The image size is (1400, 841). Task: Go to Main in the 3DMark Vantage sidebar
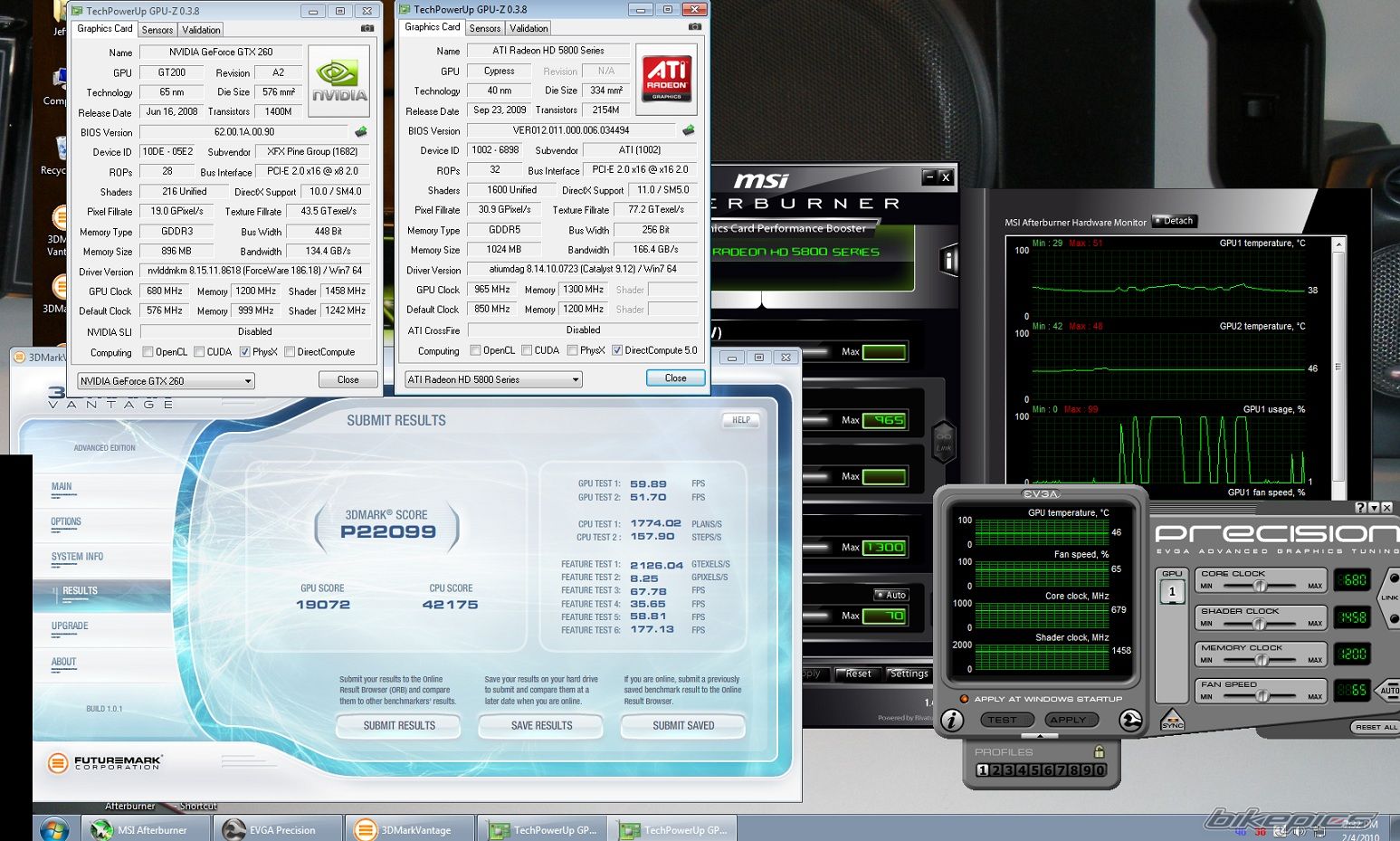click(x=62, y=487)
